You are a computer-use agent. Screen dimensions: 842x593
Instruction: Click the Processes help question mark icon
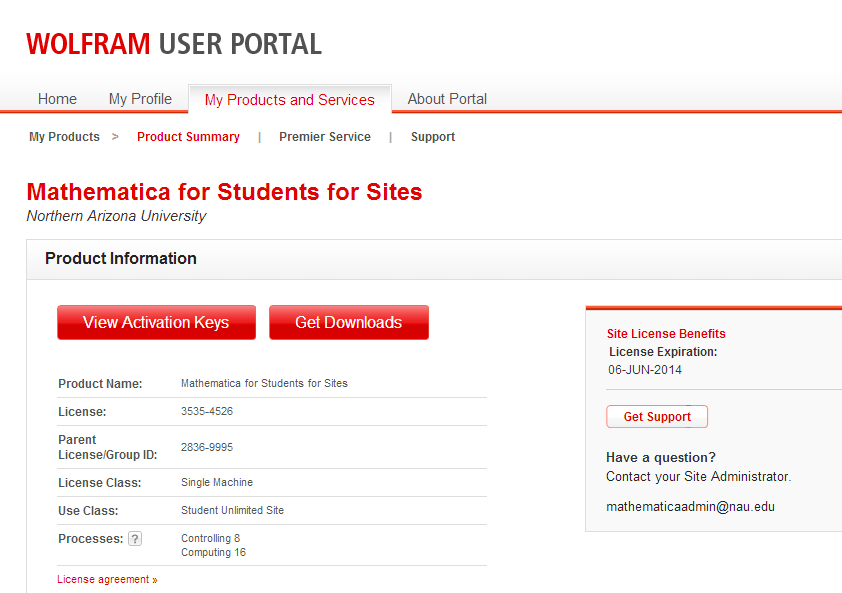point(135,538)
